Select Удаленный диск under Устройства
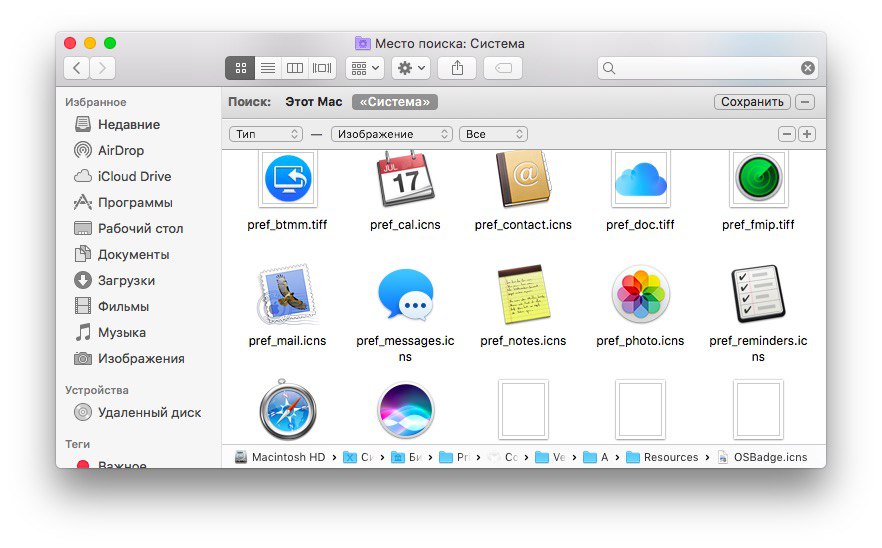The height and width of the screenshot is (548, 882). coord(138,412)
